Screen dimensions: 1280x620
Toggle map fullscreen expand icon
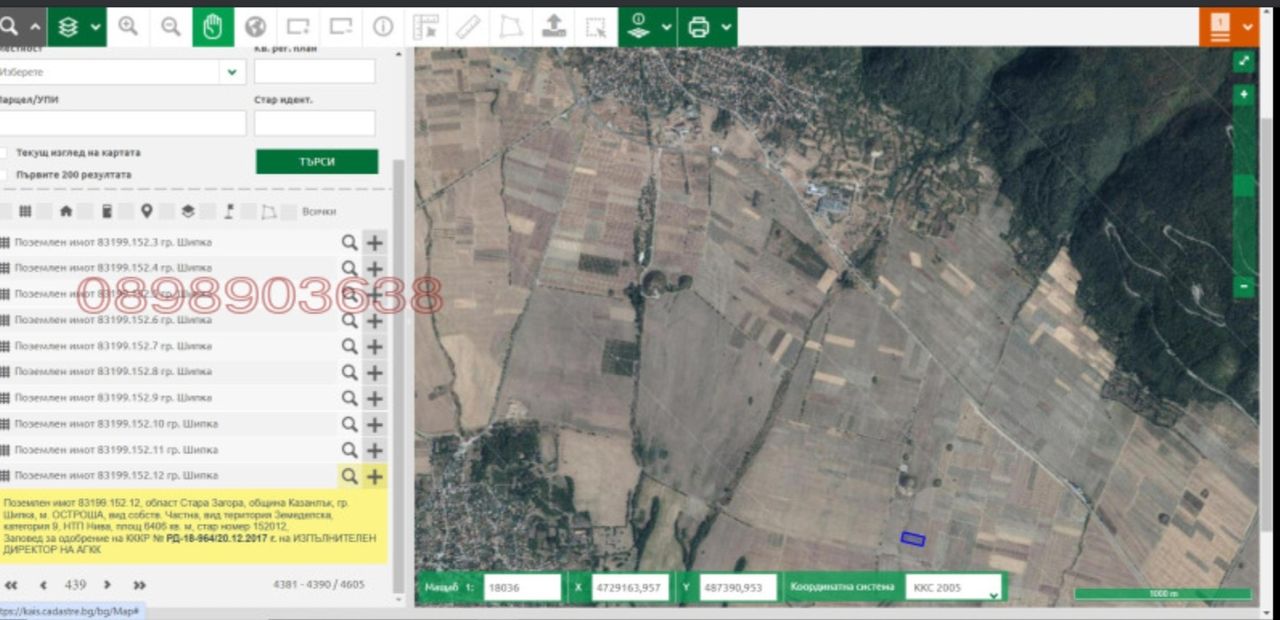1243,61
